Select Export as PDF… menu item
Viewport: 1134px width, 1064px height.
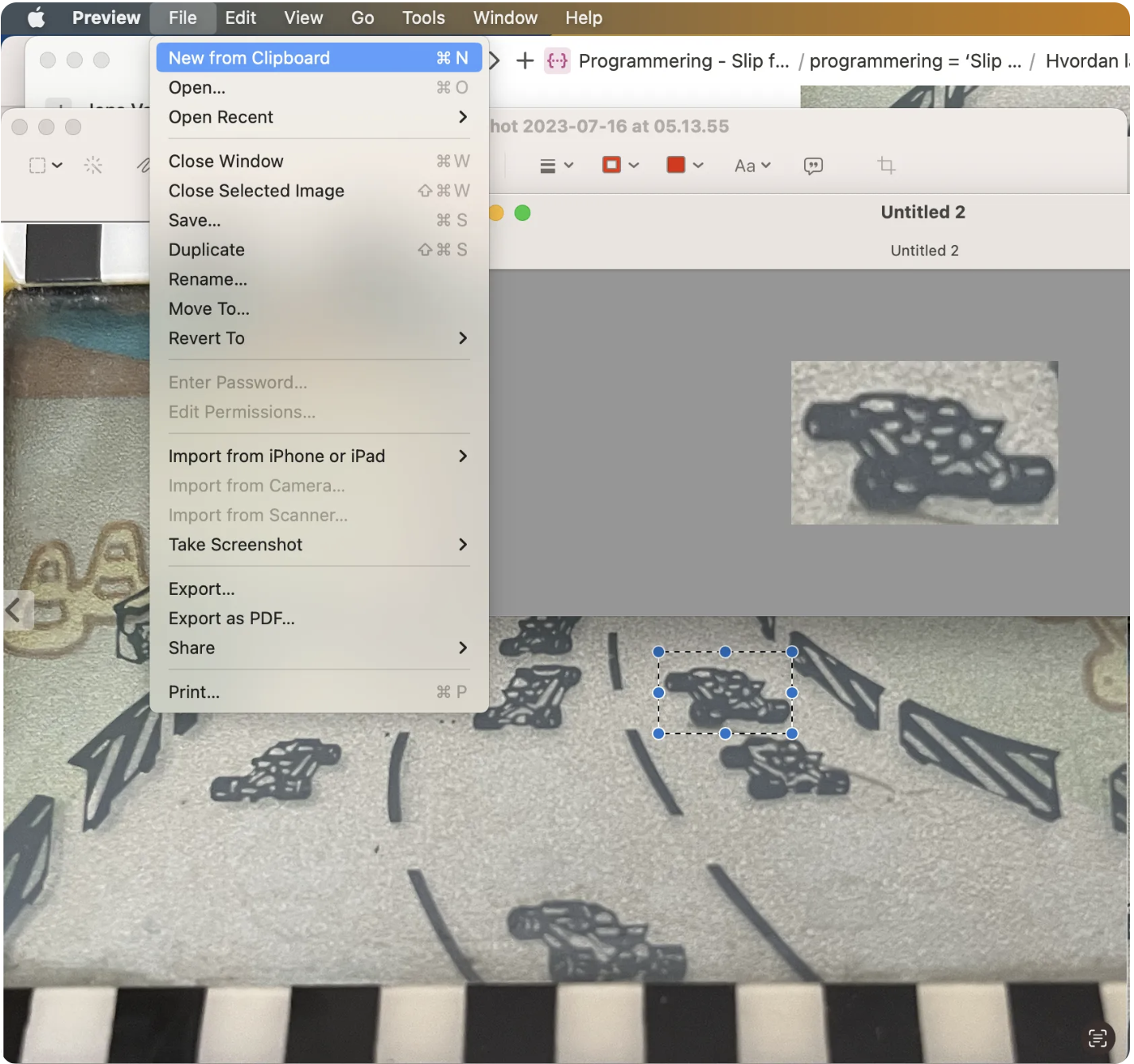click(x=231, y=619)
